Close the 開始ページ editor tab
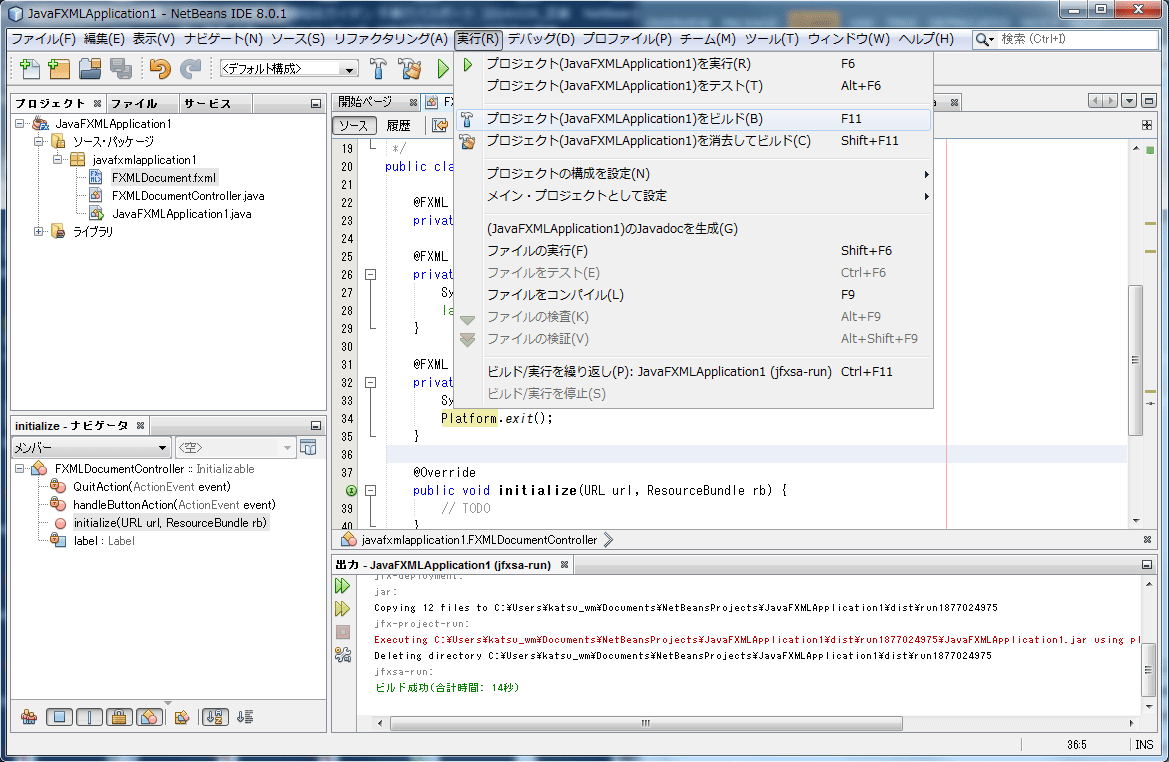Viewport: 1169px width, 762px height. tap(413, 102)
